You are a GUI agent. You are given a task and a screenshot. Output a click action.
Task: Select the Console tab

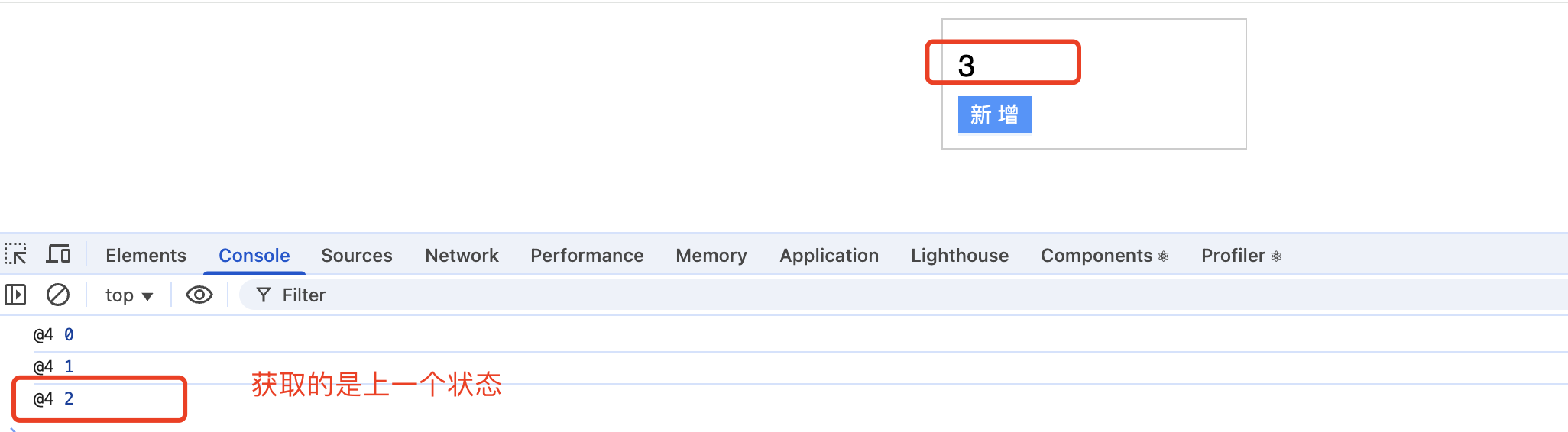254,256
